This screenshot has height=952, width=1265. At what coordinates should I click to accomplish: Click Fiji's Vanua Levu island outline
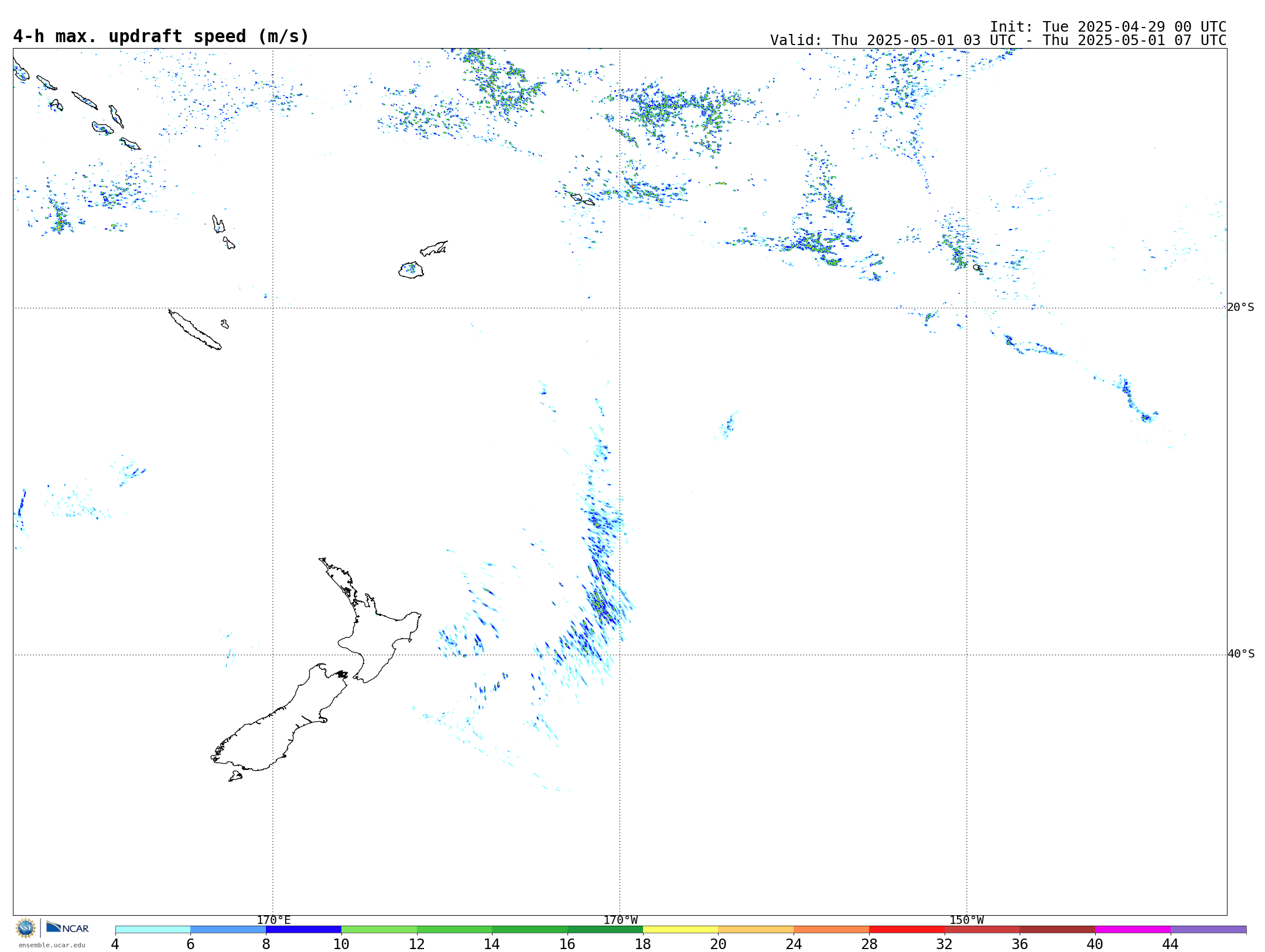click(434, 248)
